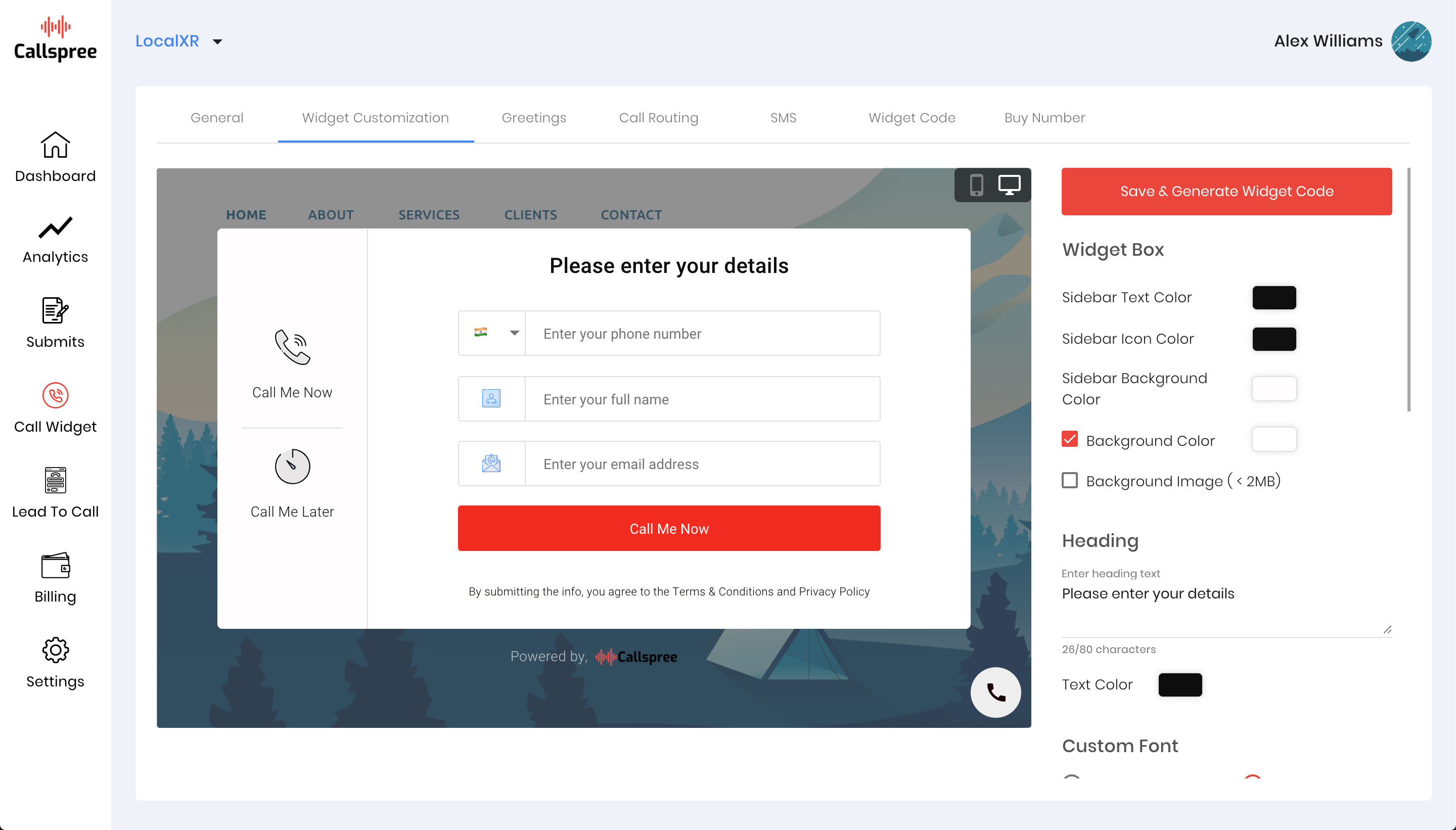Open the Buy Number tab
The height and width of the screenshot is (830, 1456).
click(x=1044, y=117)
